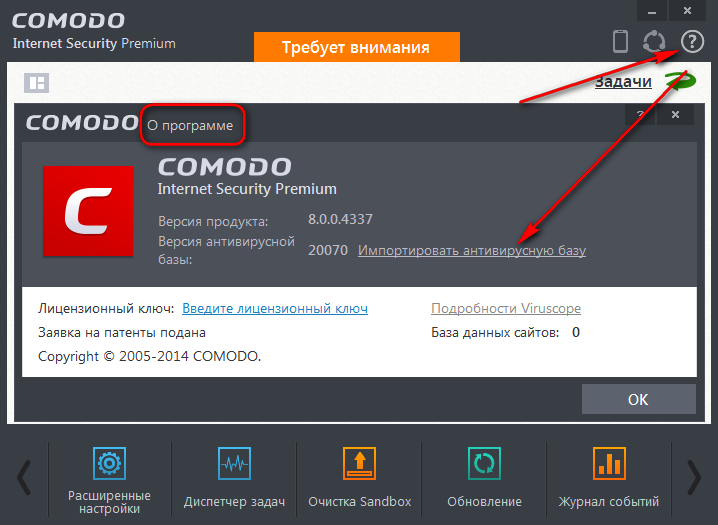Click the Лицензионный ключ label
This screenshot has height=525, width=718.
click(106, 308)
